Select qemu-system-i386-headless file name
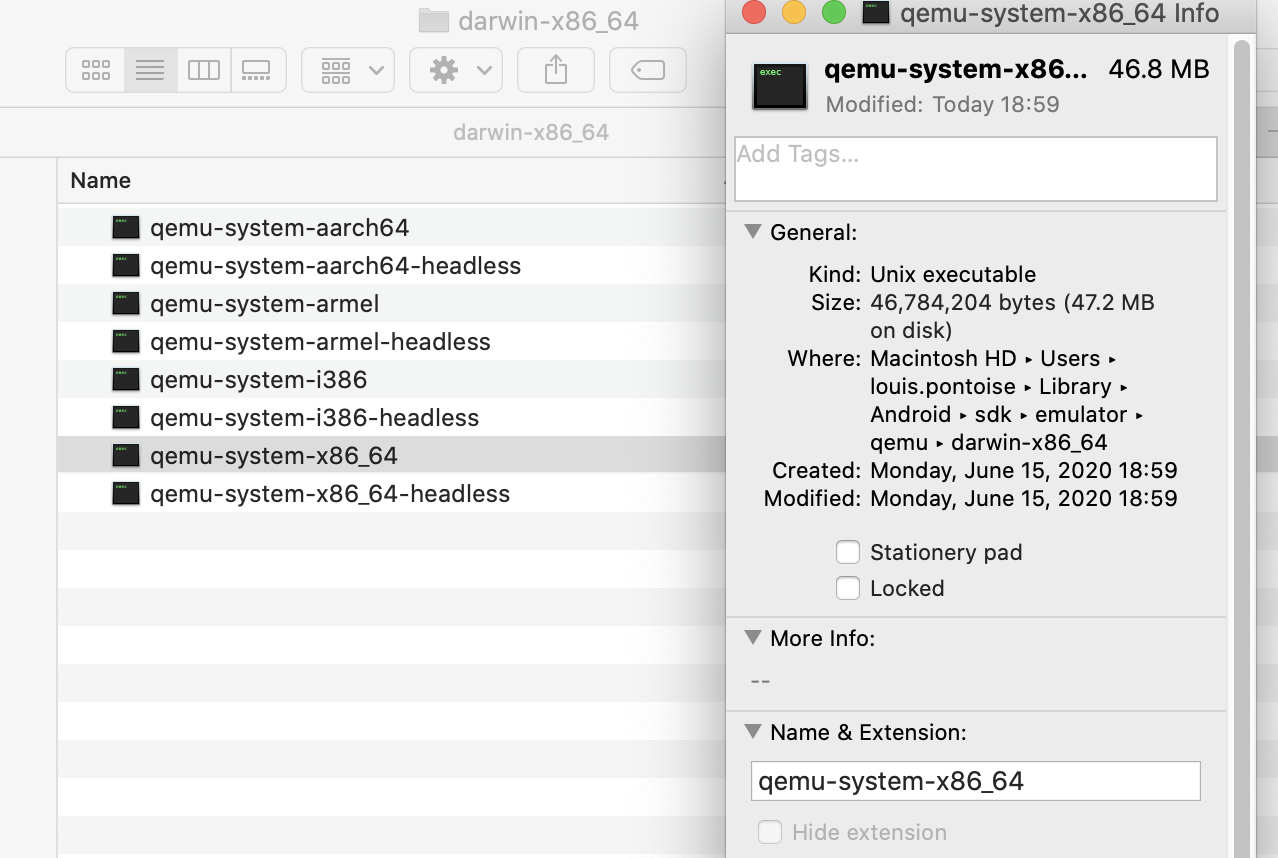This screenshot has width=1278, height=858. 315,418
